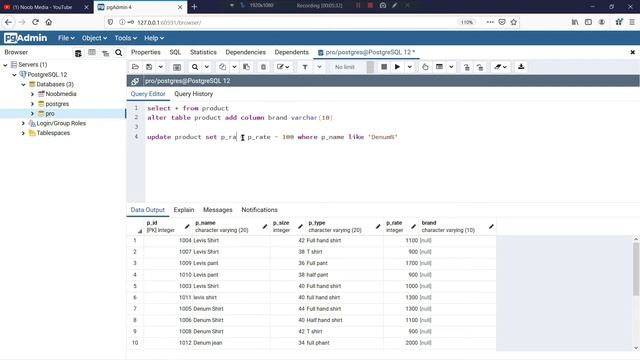Open Explain settings dropdown arrow
The width and height of the screenshot is (640, 360).
point(451,67)
